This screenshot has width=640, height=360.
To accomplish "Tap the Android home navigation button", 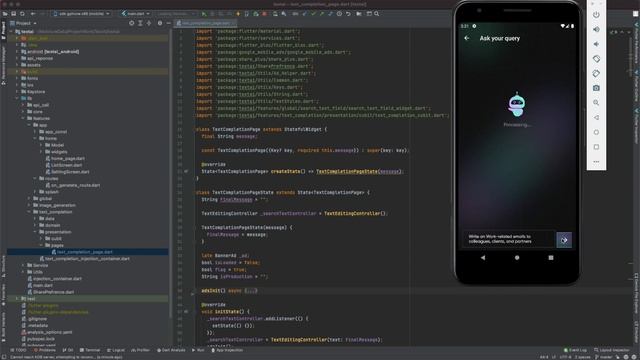I will coord(517,258).
